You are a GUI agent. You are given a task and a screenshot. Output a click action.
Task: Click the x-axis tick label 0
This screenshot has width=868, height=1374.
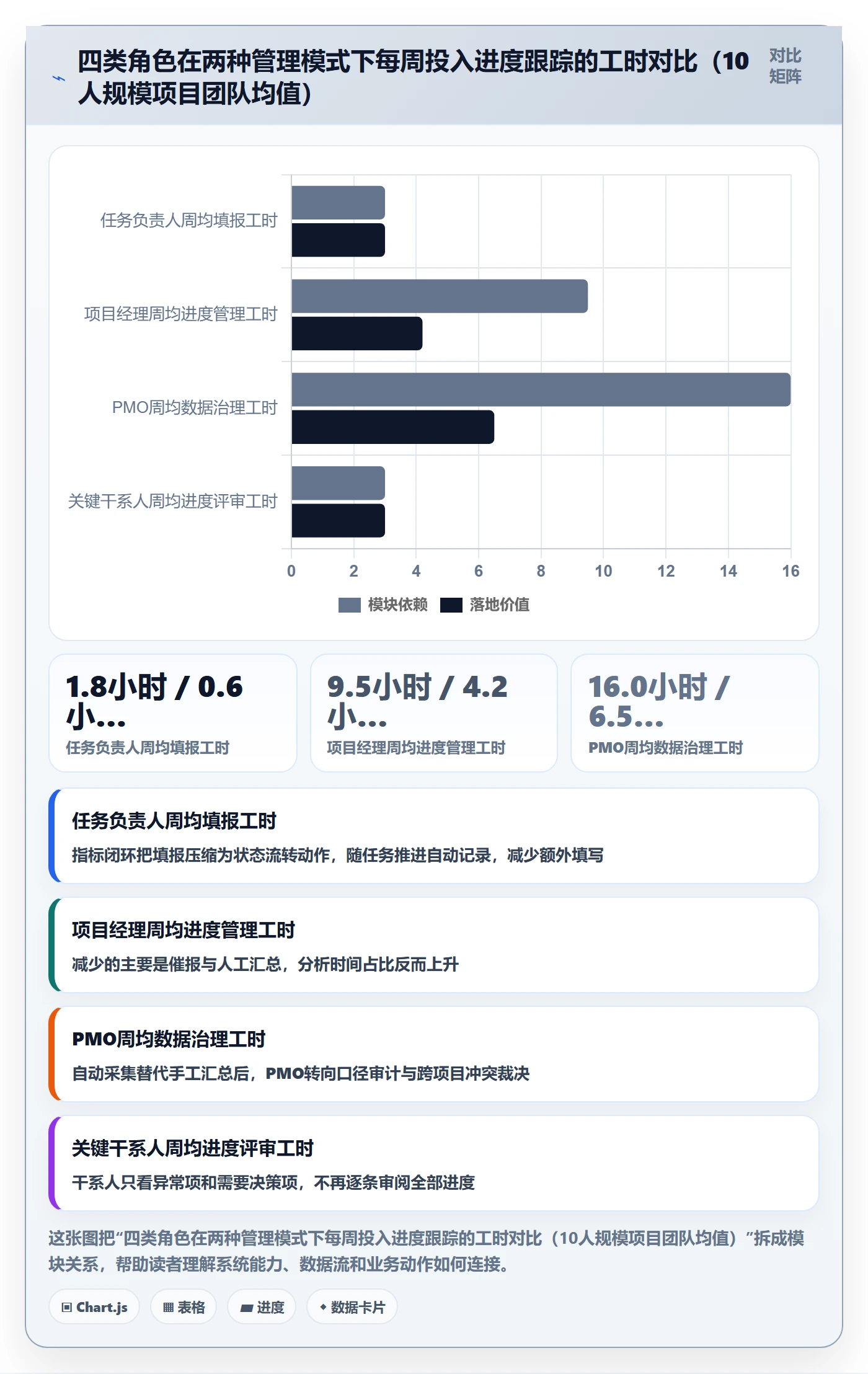pyautogui.click(x=291, y=571)
